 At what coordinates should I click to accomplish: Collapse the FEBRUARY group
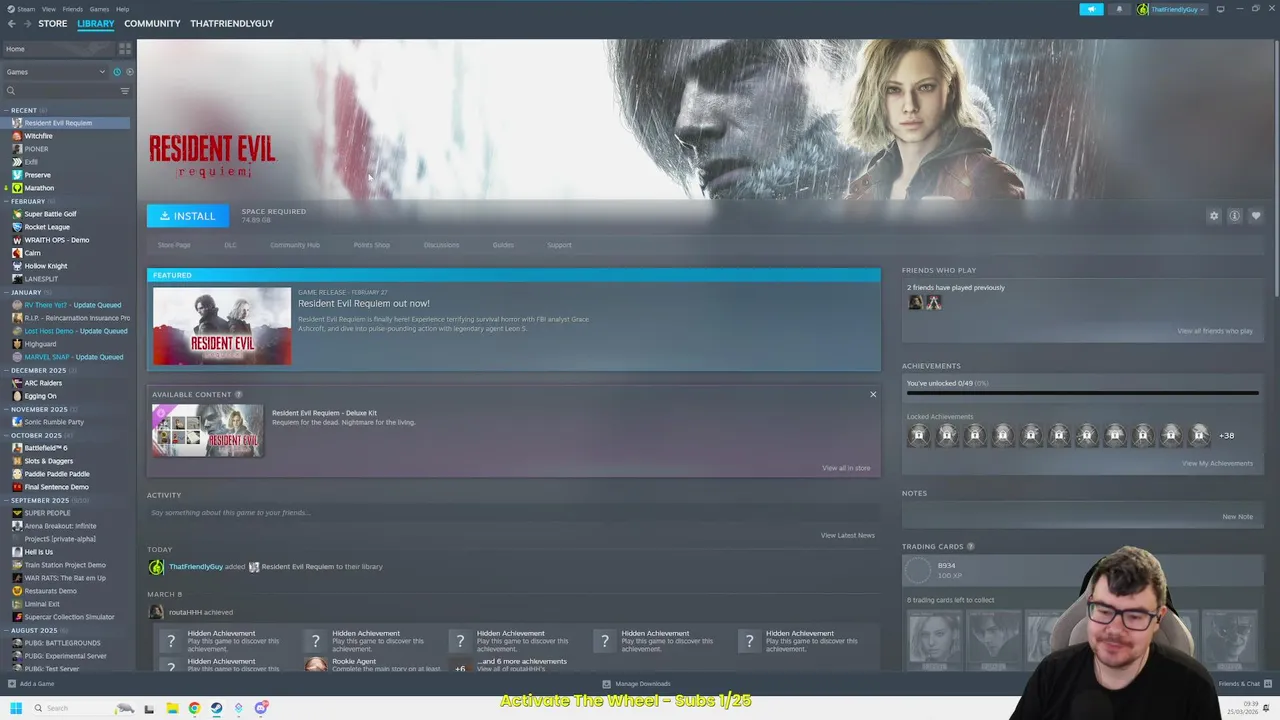coord(7,201)
